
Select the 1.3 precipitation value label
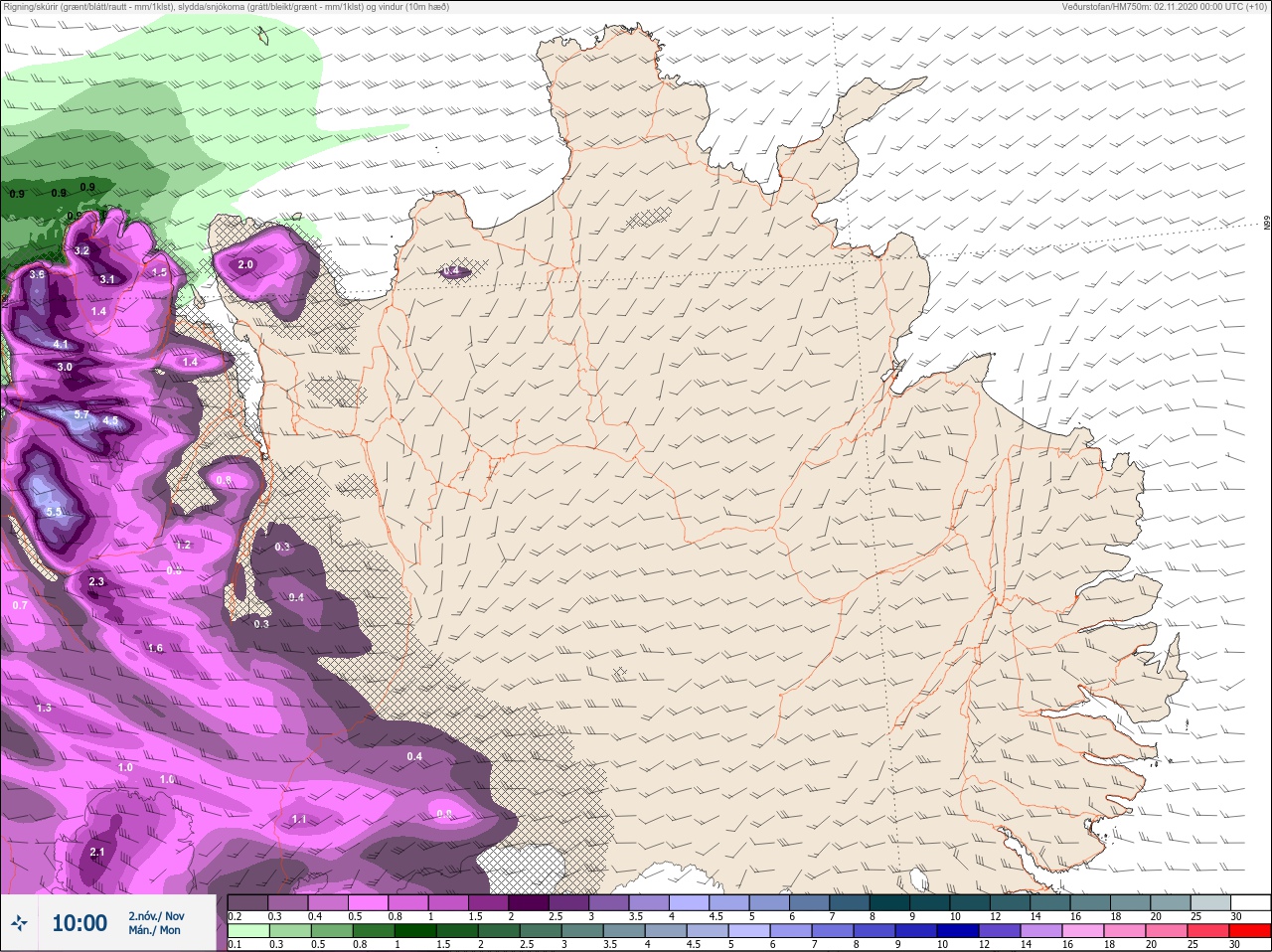pyautogui.click(x=44, y=709)
